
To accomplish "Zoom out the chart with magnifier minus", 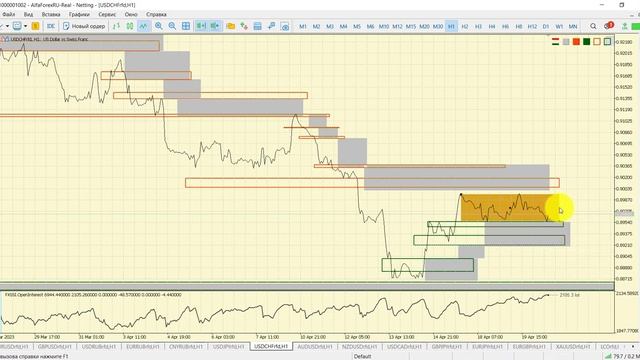I will coord(172,26).
